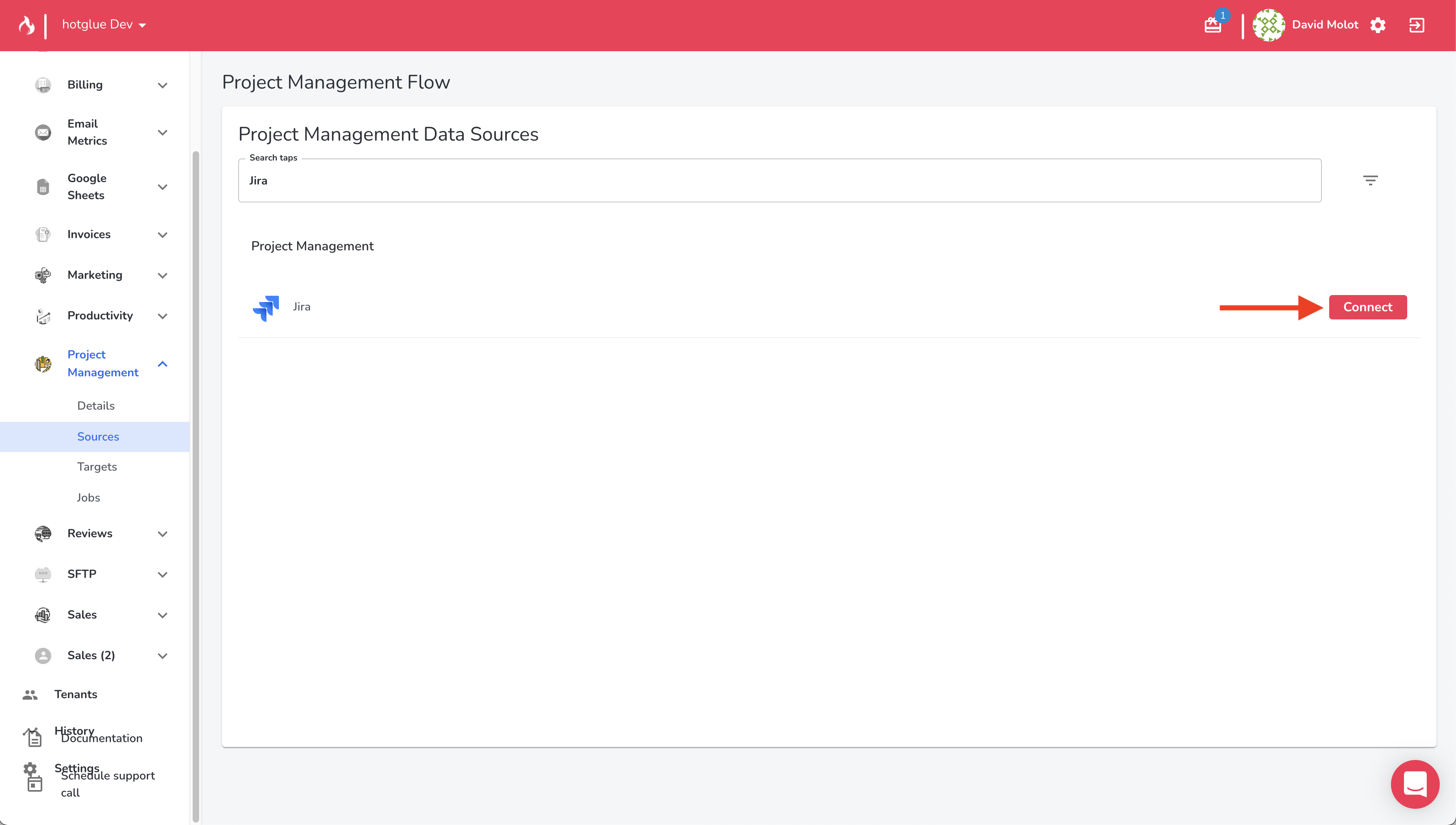Expand the Billing section
The height and width of the screenshot is (825, 1456).
tap(163, 85)
